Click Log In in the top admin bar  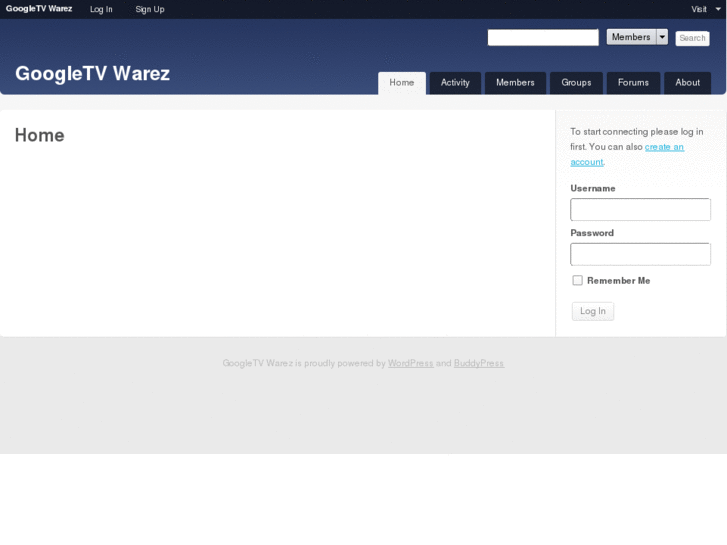tap(101, 9)
